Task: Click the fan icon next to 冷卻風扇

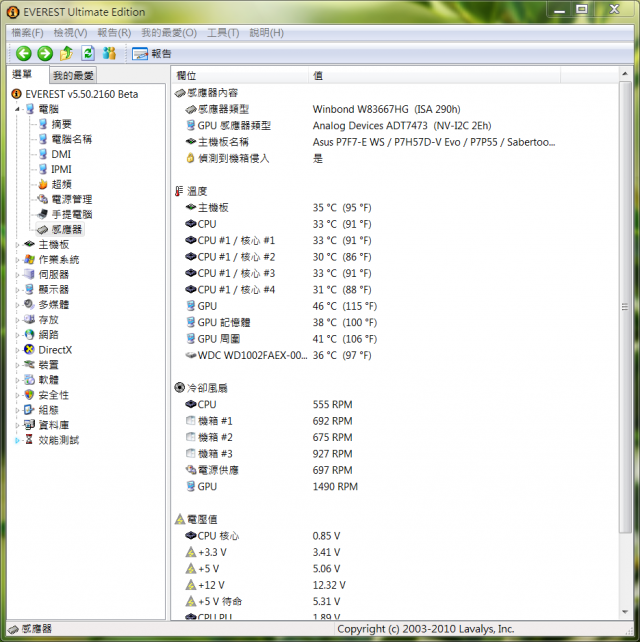Action: [x=180, y=388]
